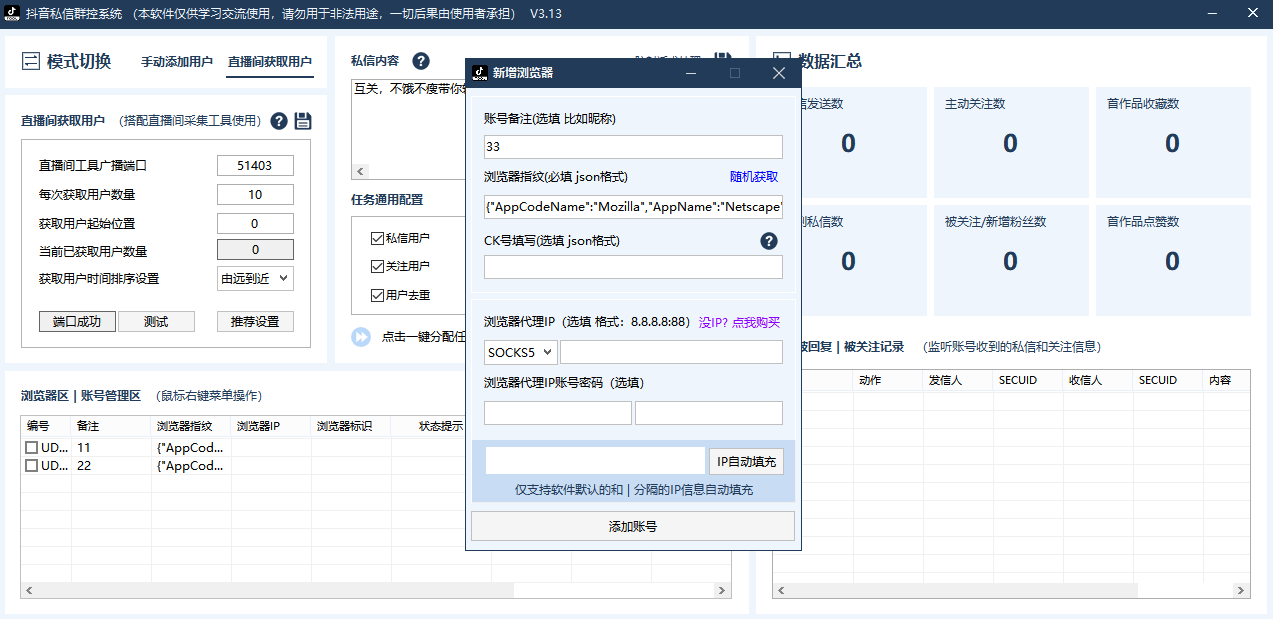The width and height of the screenshot is (1273, 619).
Task: Click the 添加账号 button
Action: pyautogui.click(x=633, y=526)
